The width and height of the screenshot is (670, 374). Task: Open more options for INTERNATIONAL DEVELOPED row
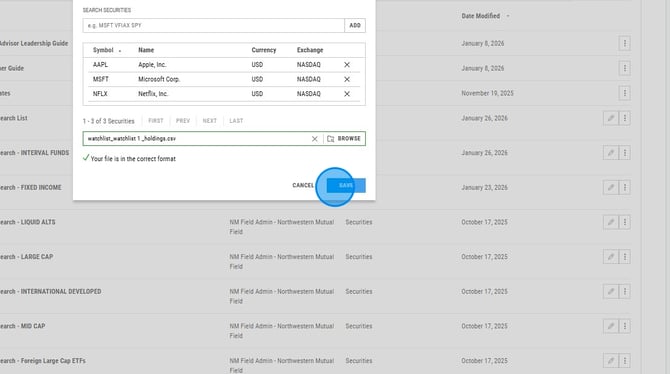click(x=625, y=291)
